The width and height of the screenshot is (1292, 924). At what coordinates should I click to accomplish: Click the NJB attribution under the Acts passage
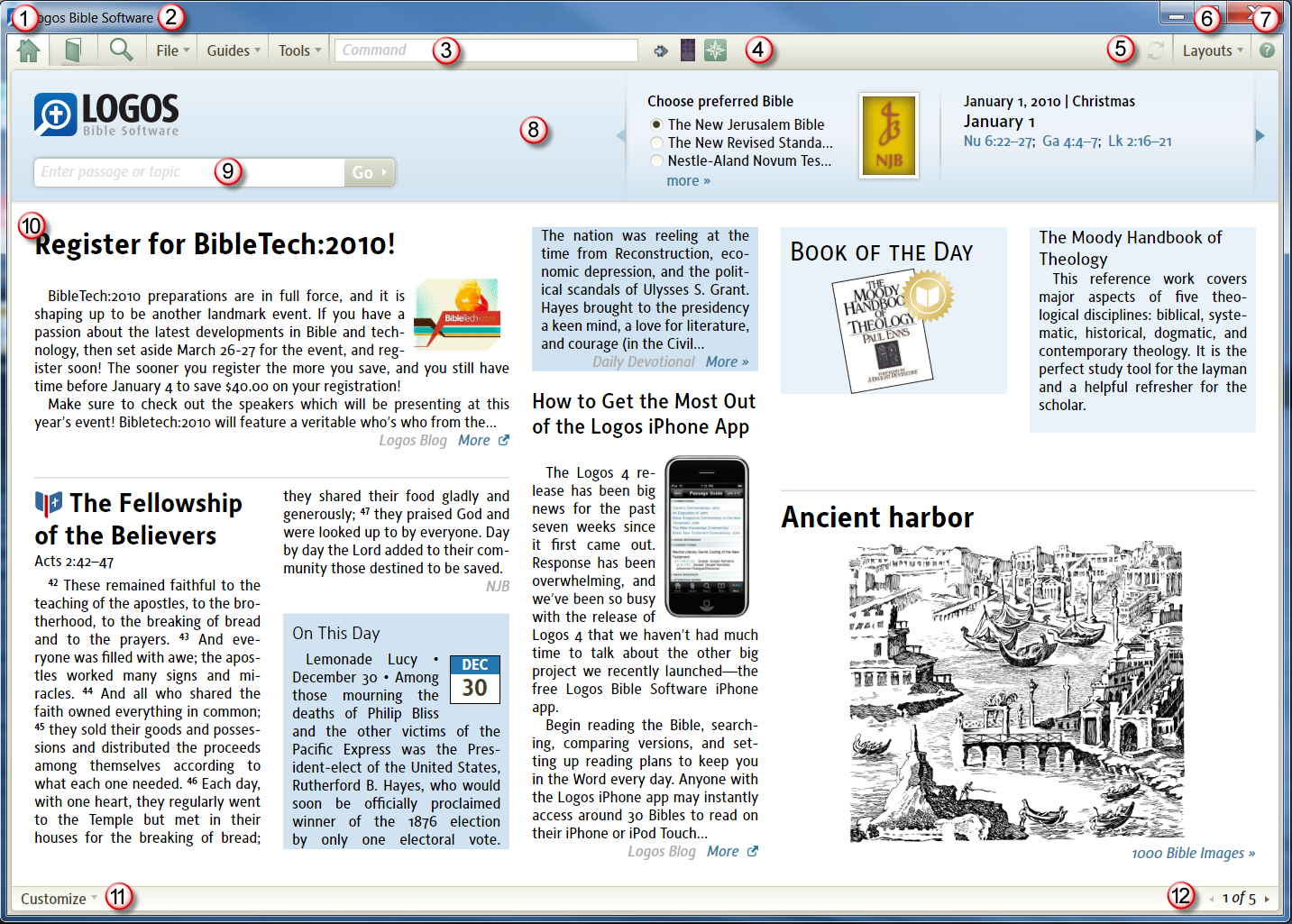coord(498,586)
